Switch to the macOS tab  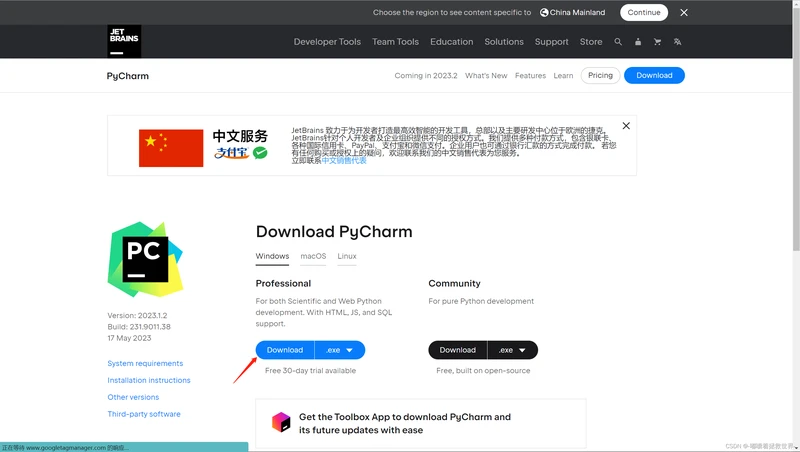pos(313,256)
